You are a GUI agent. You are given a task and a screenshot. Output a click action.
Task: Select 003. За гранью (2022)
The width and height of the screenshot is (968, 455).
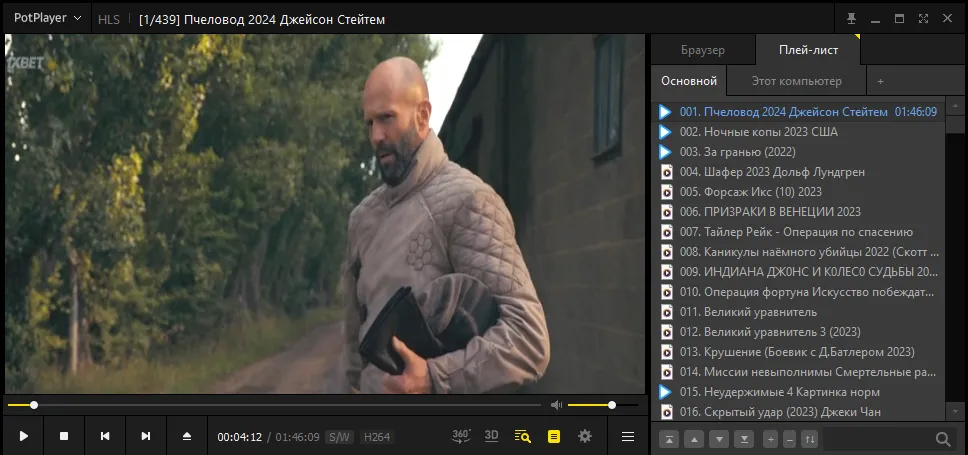click(x=798, y=152)
